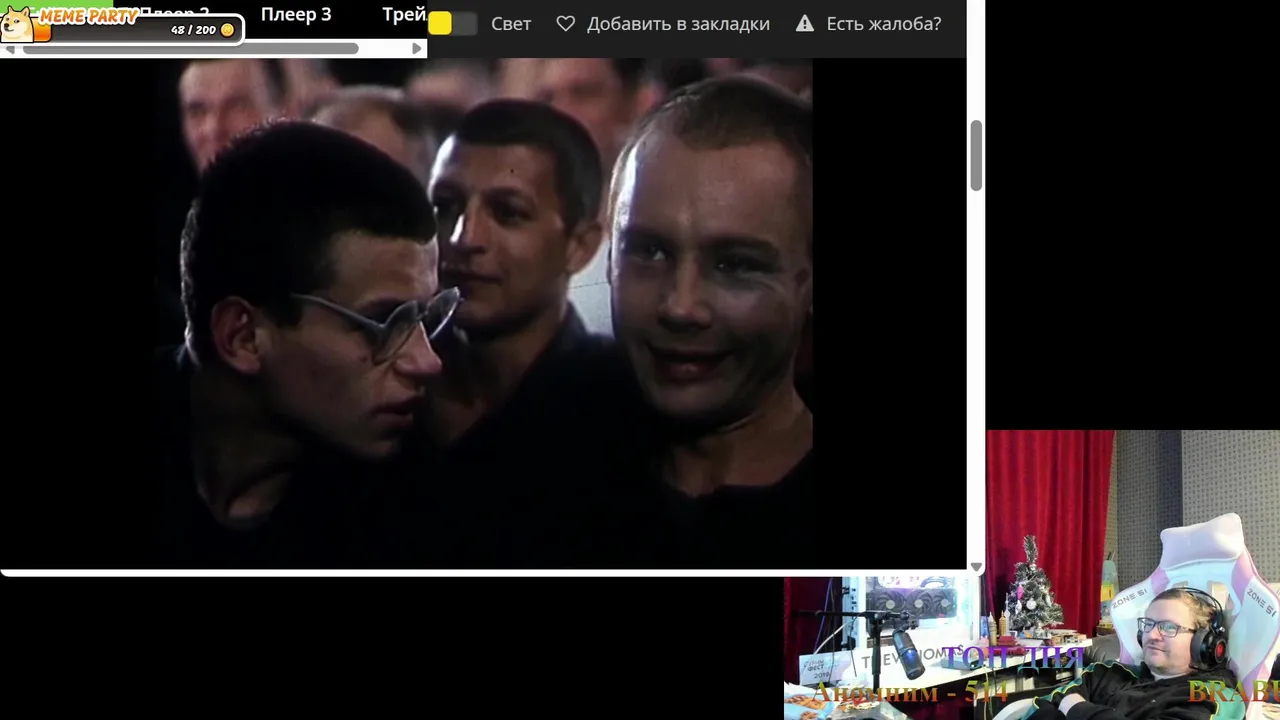Click the vertical scrollbar down arrow
1280x720 pixels.
click(x=976, y=567)
